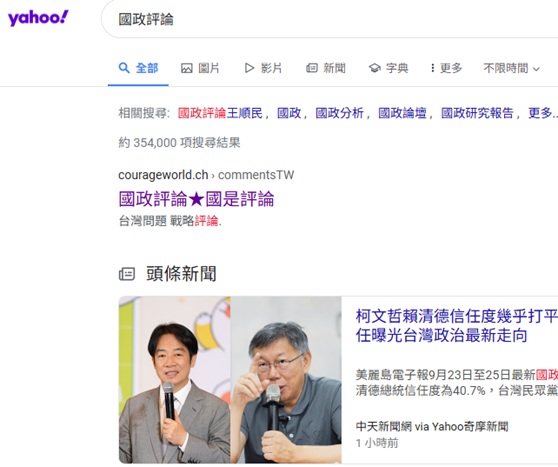Click the play icon beside 影片

(x=249, y=68)
